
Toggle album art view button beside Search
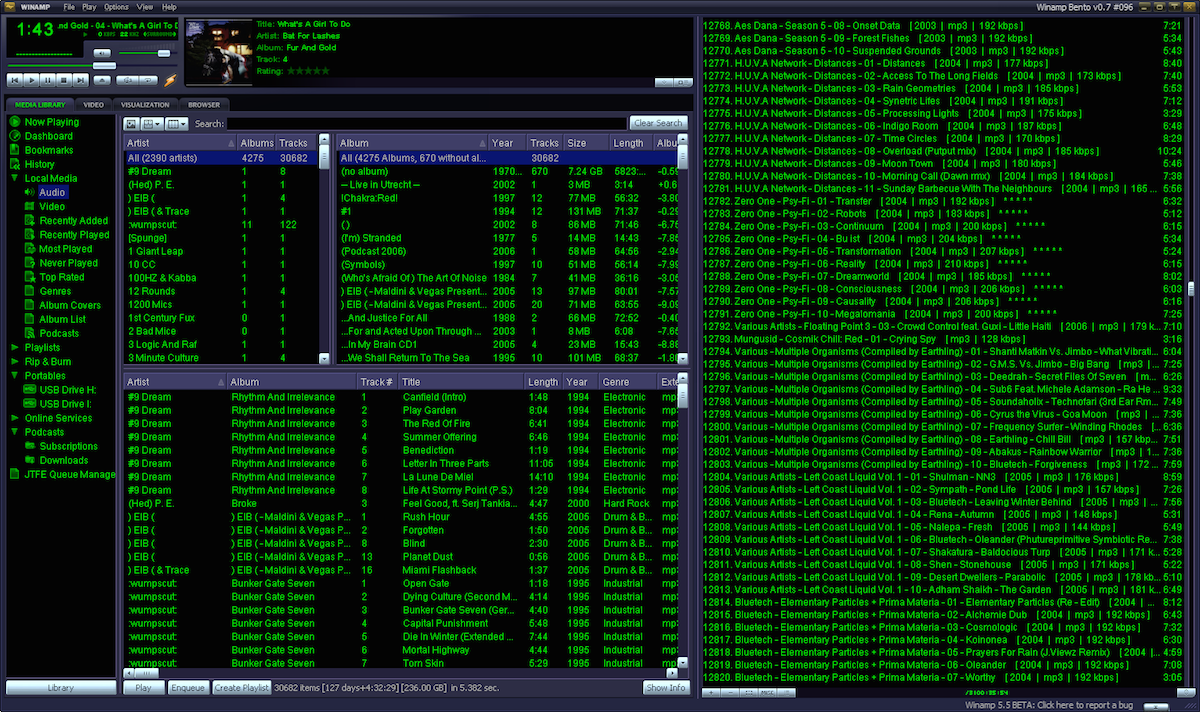pyautogui.click(x=131, y=124)
